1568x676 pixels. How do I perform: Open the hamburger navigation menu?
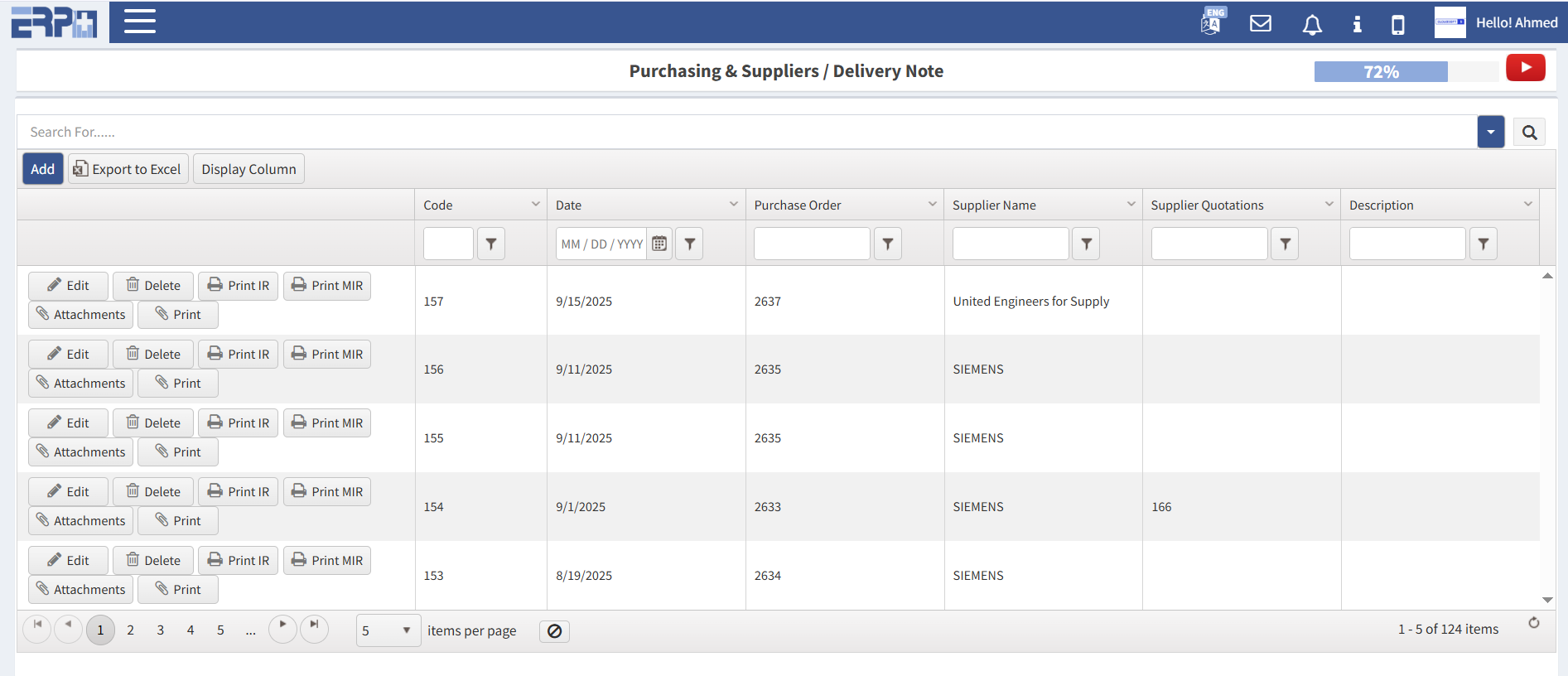coord(139,22)
